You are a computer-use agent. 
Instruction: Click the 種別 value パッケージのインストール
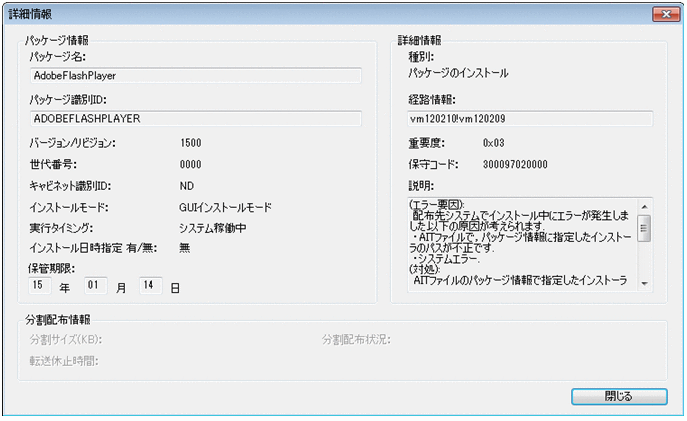tap(458, 73)
